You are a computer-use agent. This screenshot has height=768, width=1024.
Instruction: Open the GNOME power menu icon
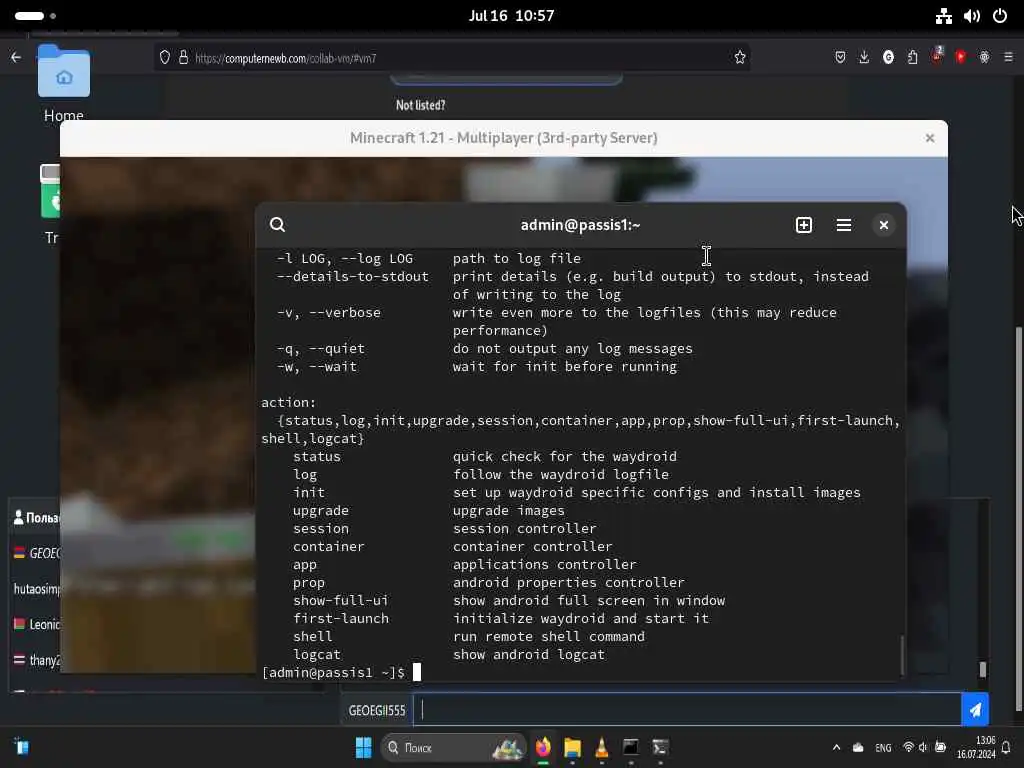pos(1000,16)
